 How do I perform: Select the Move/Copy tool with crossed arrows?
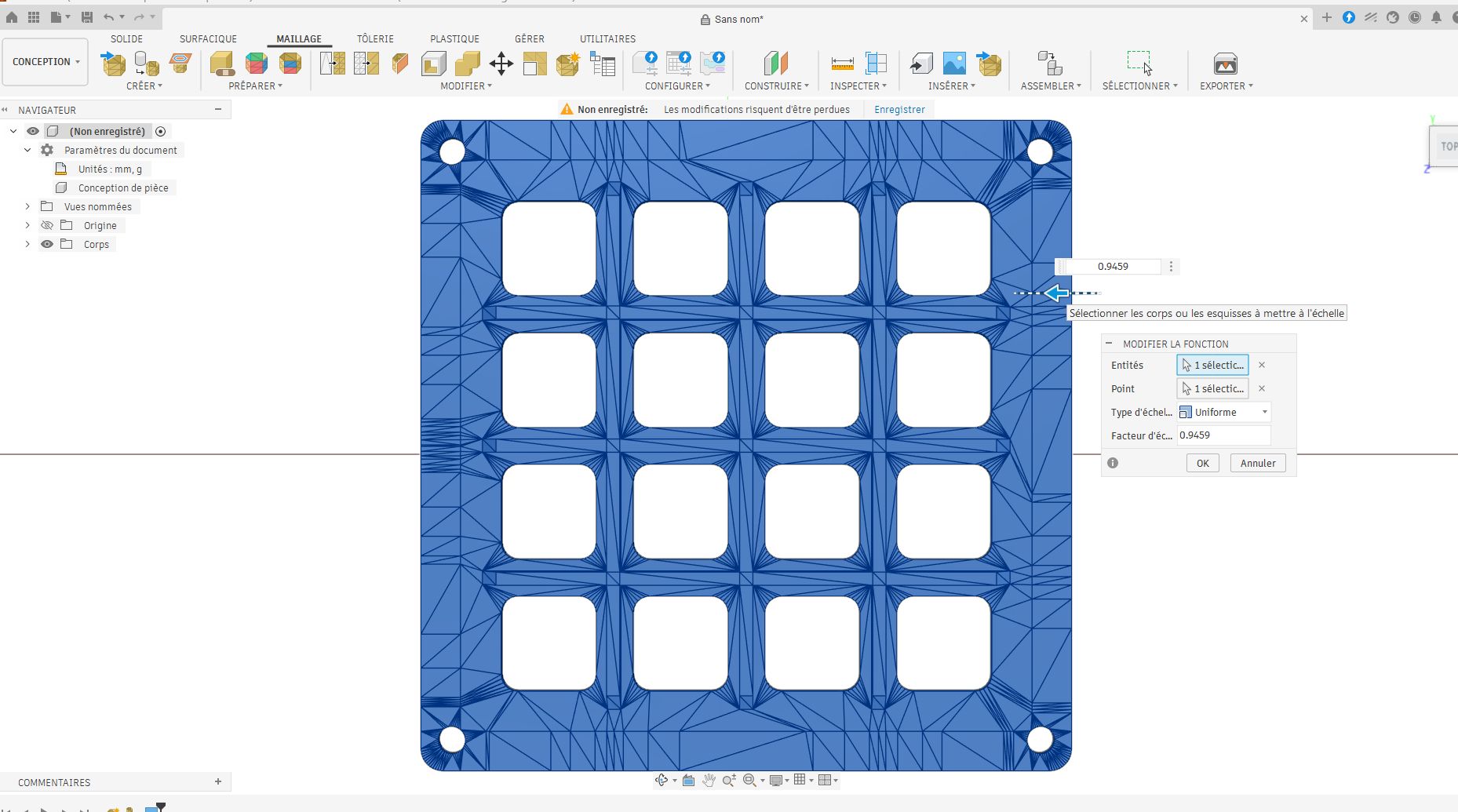[501, 64]
